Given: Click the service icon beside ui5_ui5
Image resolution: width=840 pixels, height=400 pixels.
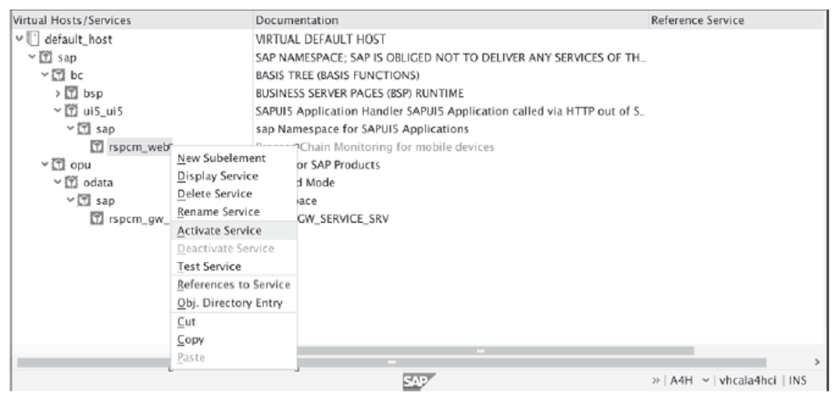Looking at the screenshot, I should 73,111.
